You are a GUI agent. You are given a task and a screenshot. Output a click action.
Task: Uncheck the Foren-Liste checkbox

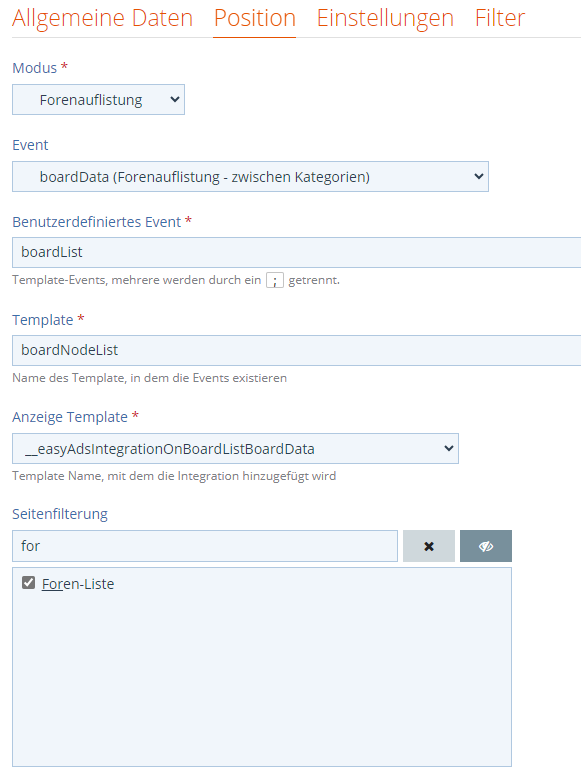[28, 582]
